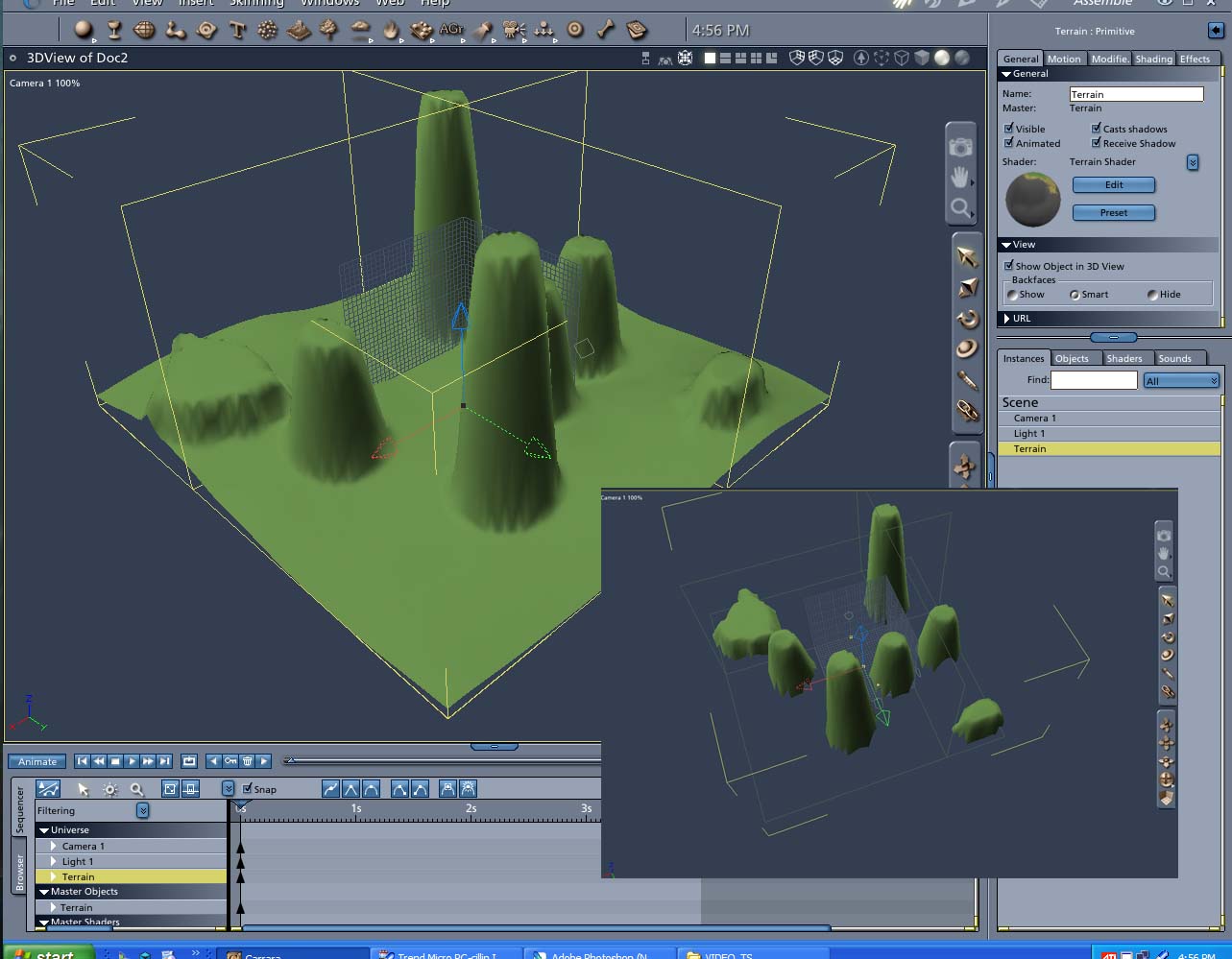Click the delete keyframe trash icon
1232x959 pixels.
(x=247, y=761)
